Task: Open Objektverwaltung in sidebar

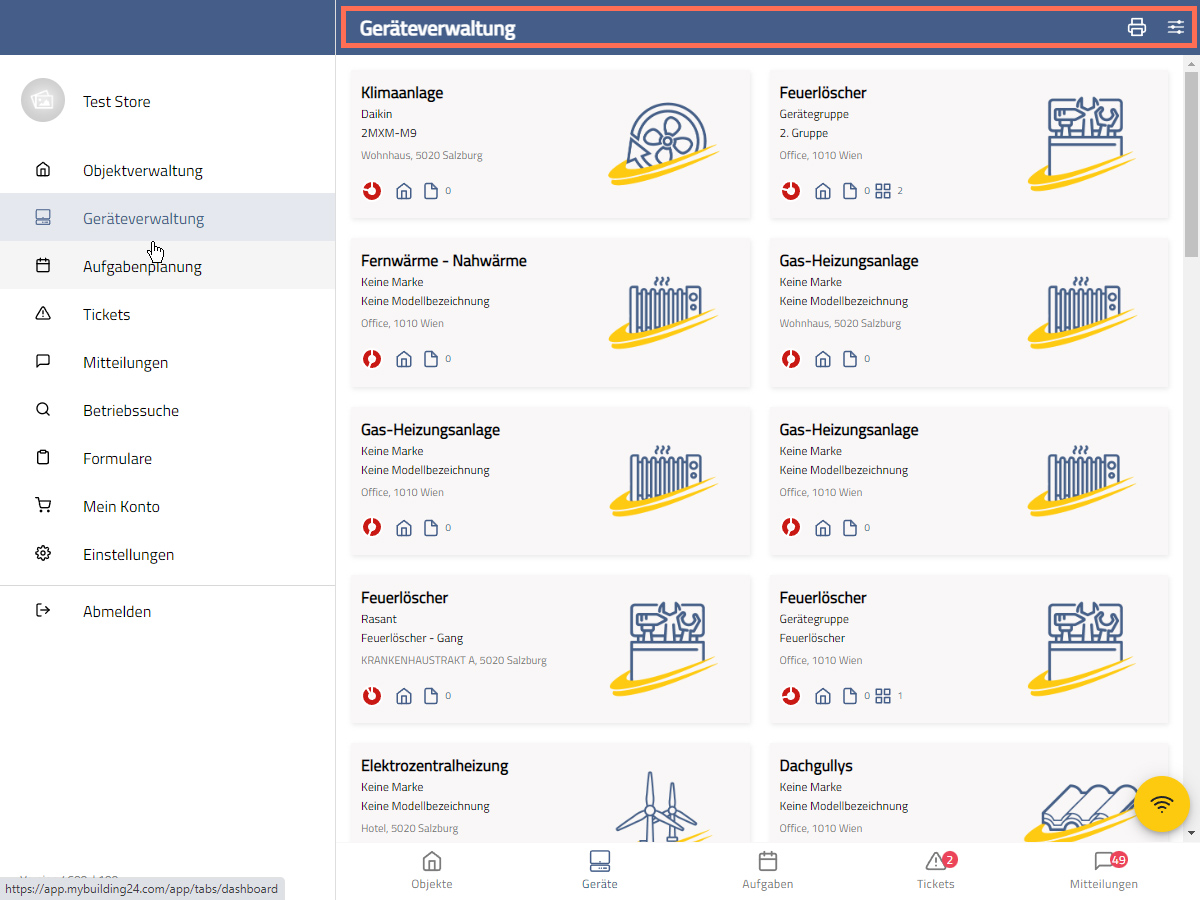Action: point(142,170)
